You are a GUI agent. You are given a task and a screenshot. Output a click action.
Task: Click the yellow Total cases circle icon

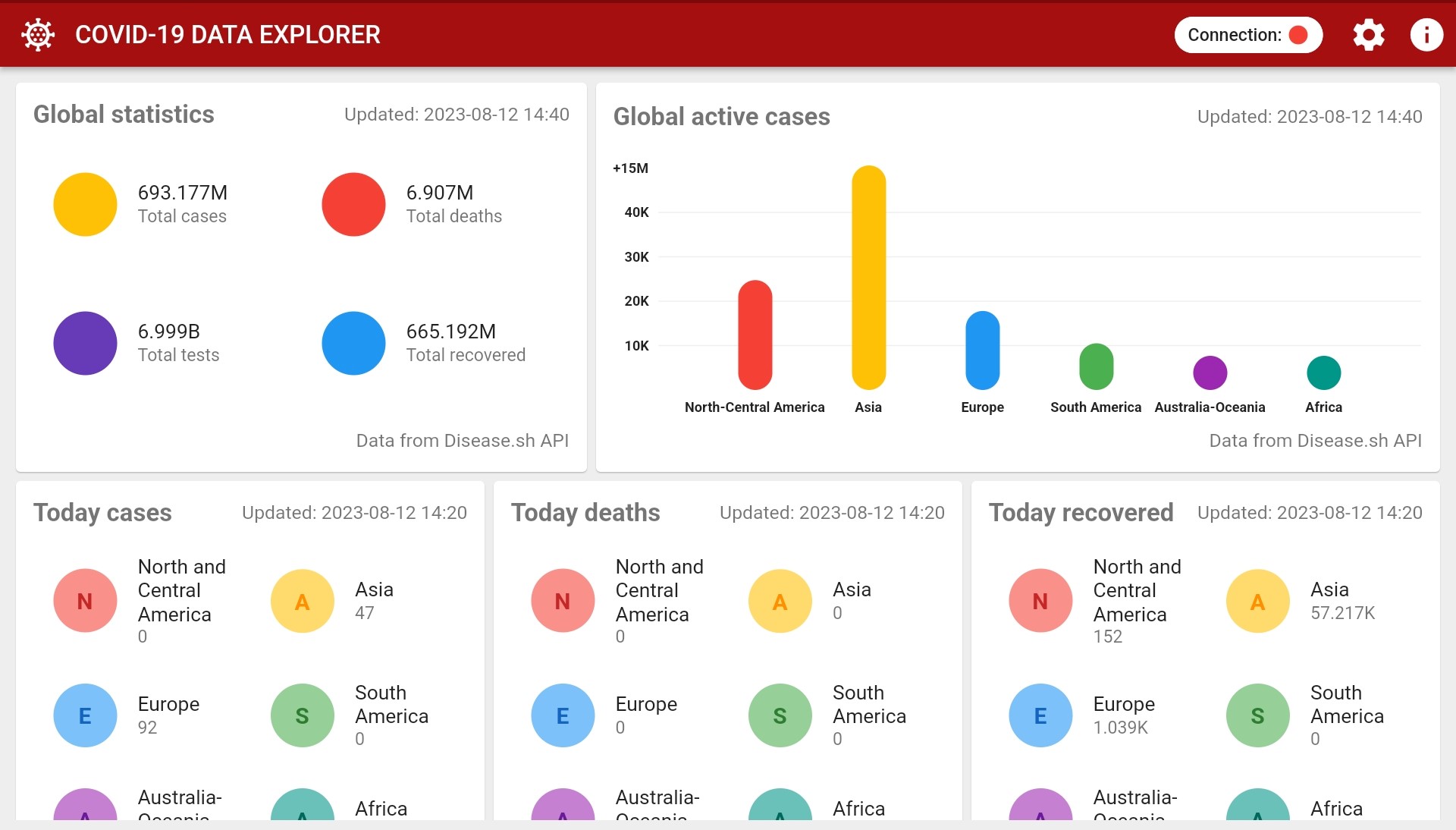[85, 203]
